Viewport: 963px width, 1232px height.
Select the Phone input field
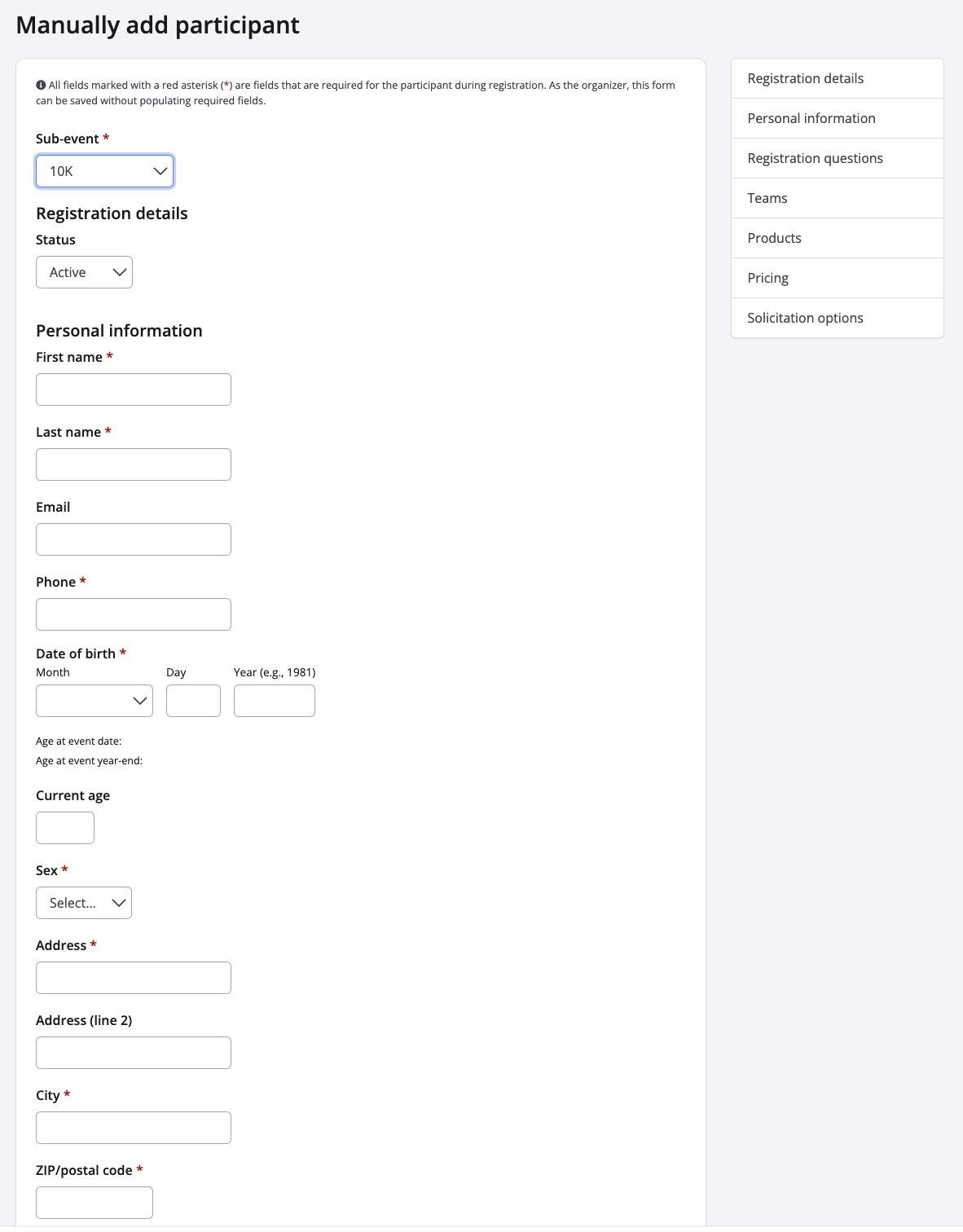click(x=134, y=614)
